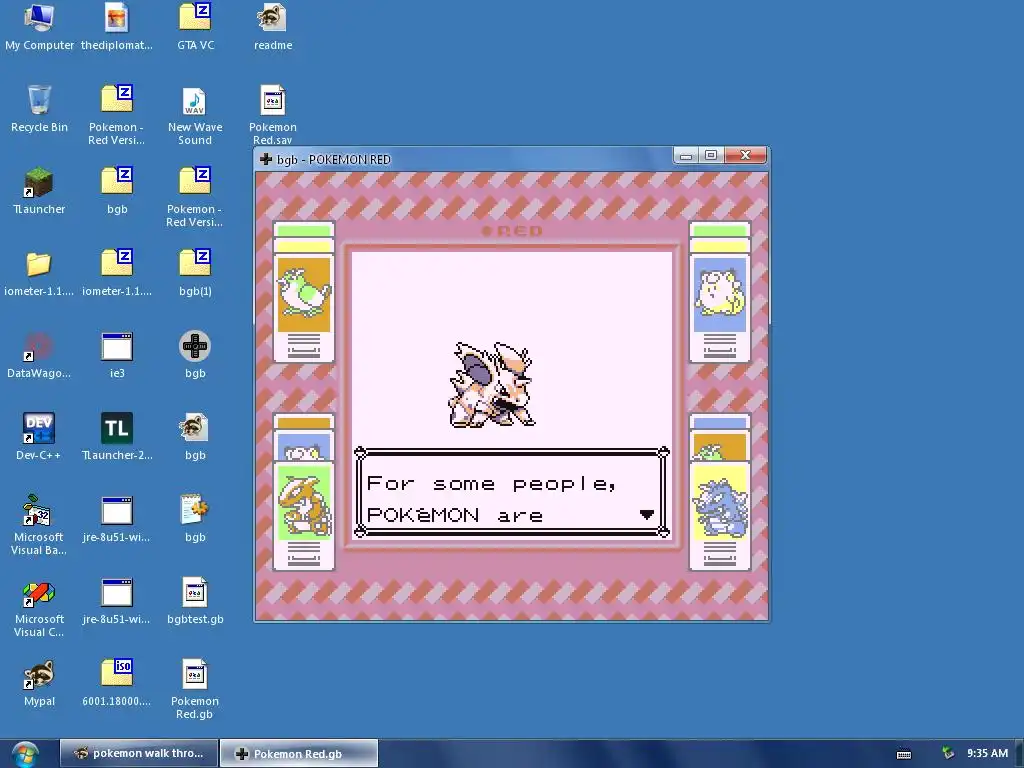Maximize the bgb POKEMON RED window
This screenshot has width=1024, height=768.
click(x=711, y=155)
